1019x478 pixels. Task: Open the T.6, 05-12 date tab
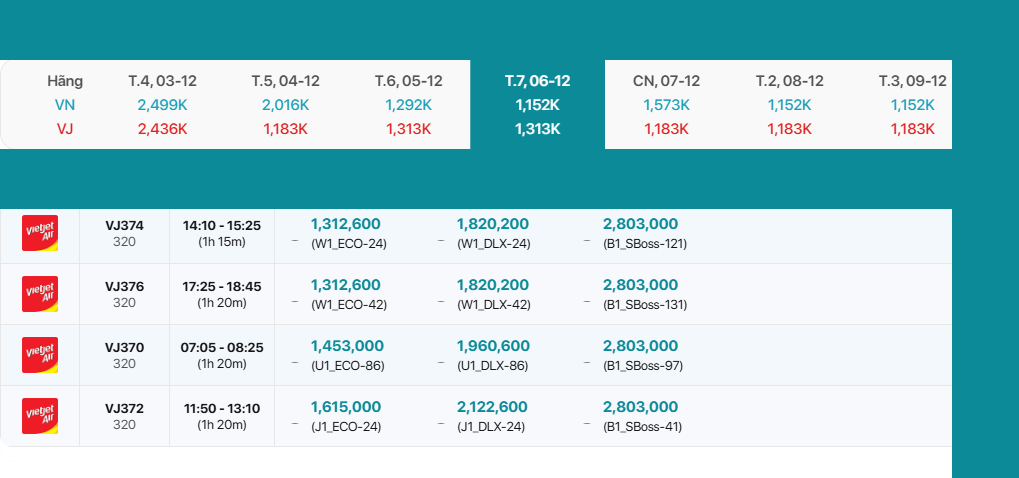pos(408,104)
